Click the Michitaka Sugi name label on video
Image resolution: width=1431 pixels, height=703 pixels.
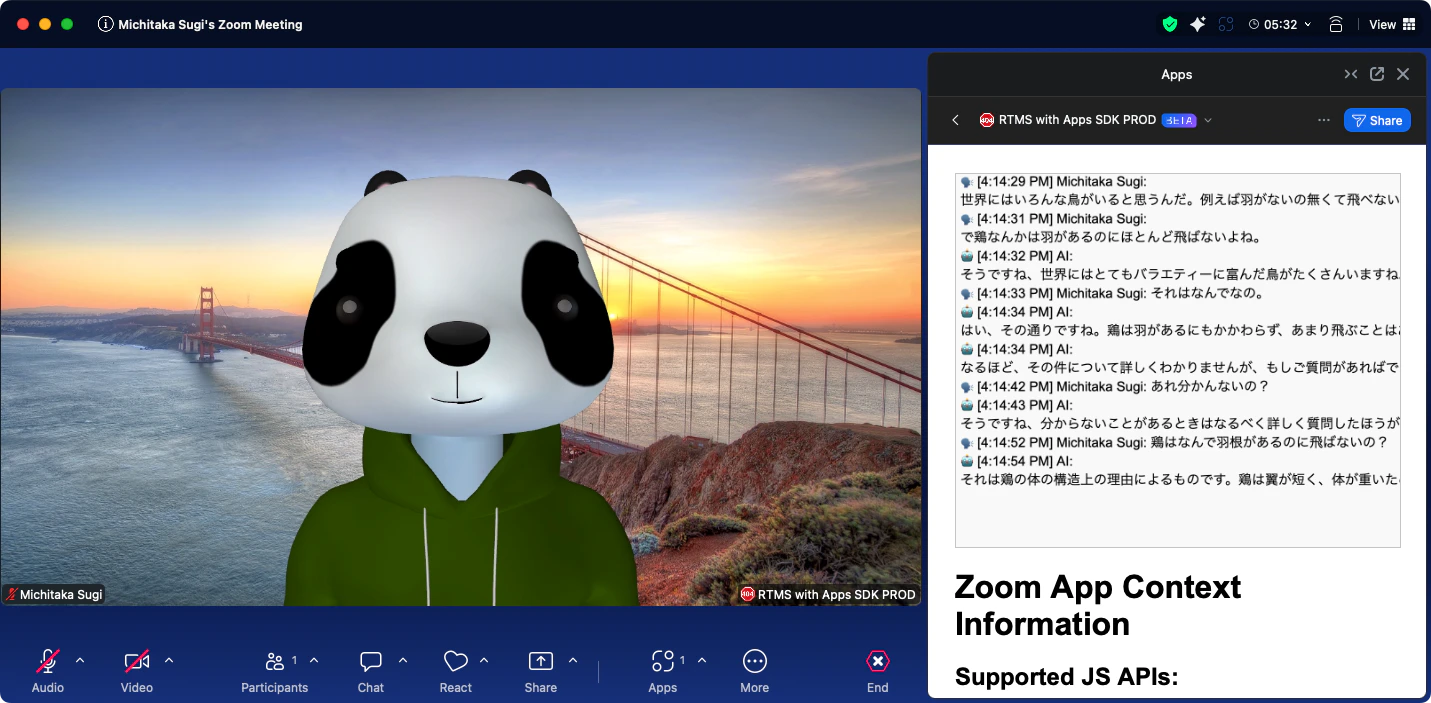[53, 594]
